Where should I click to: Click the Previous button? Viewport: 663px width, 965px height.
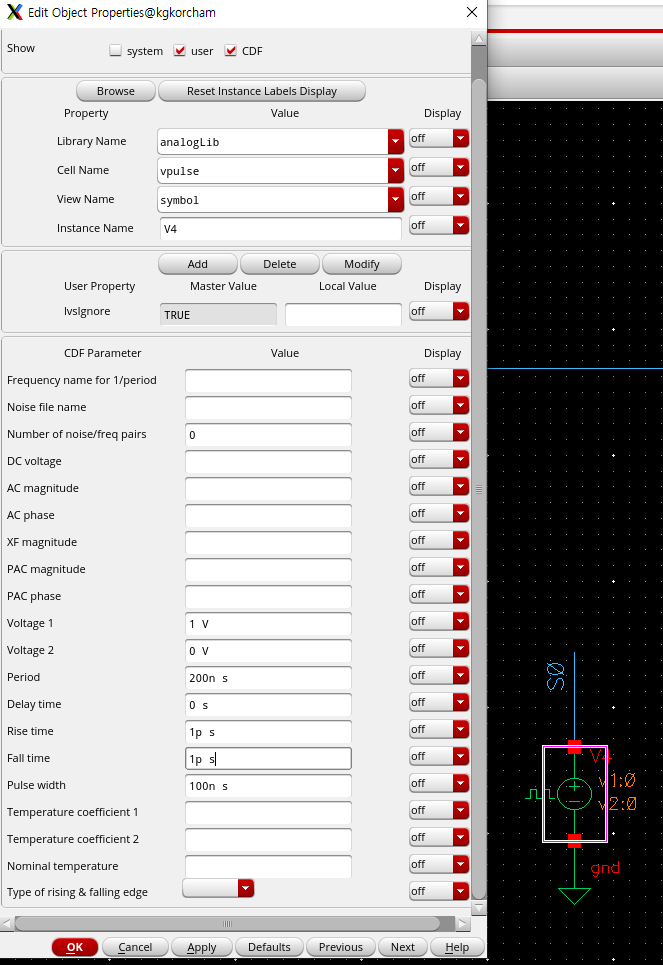340,947
